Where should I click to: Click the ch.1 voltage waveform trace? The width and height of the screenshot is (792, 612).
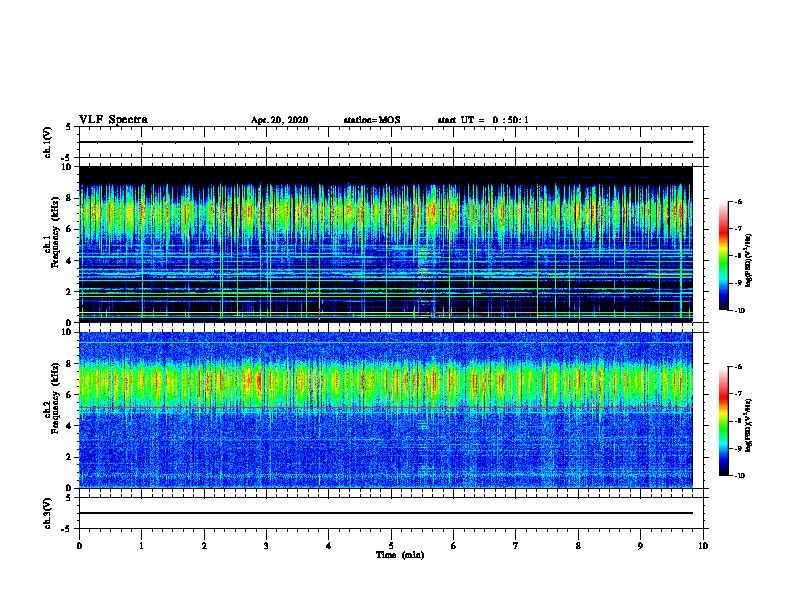(x=386, y=142)
